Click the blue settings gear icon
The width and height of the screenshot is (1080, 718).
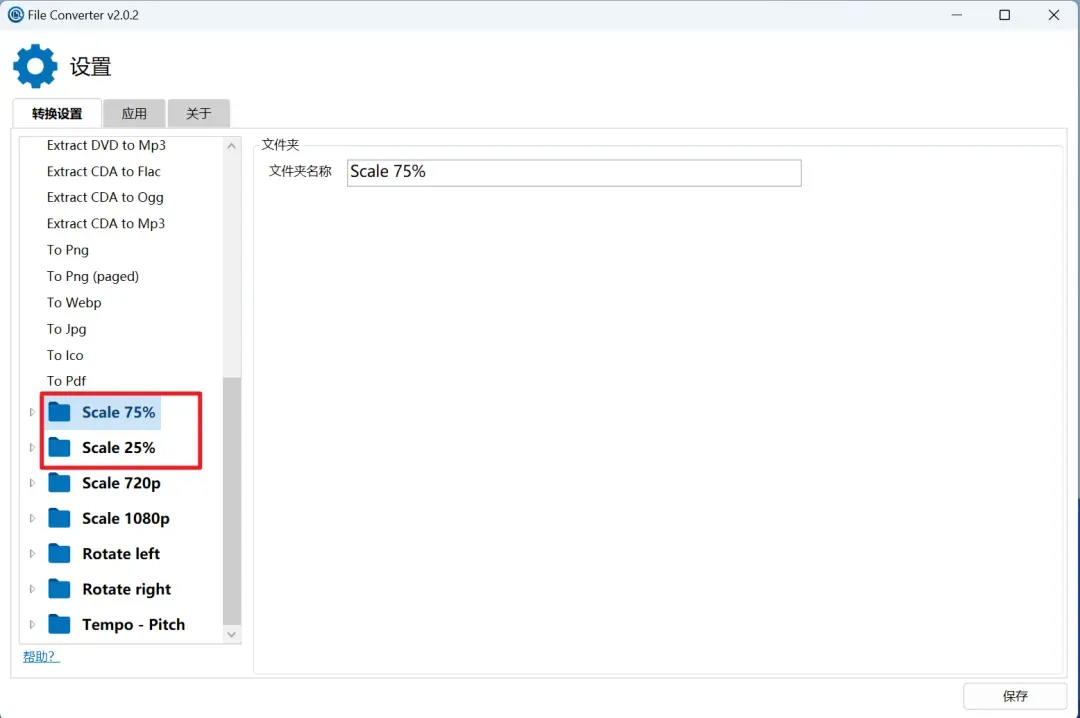(x=35, y=66)
